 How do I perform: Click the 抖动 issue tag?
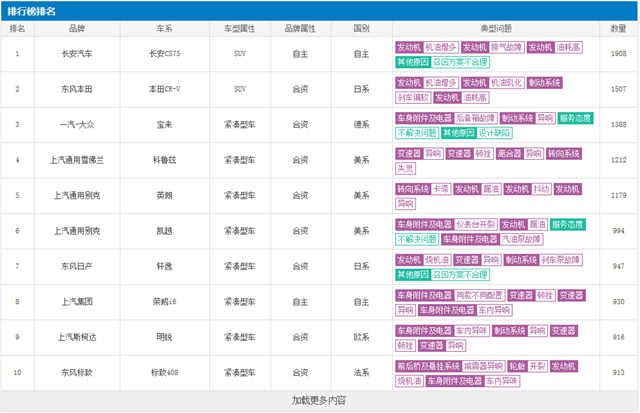[541, 189]
